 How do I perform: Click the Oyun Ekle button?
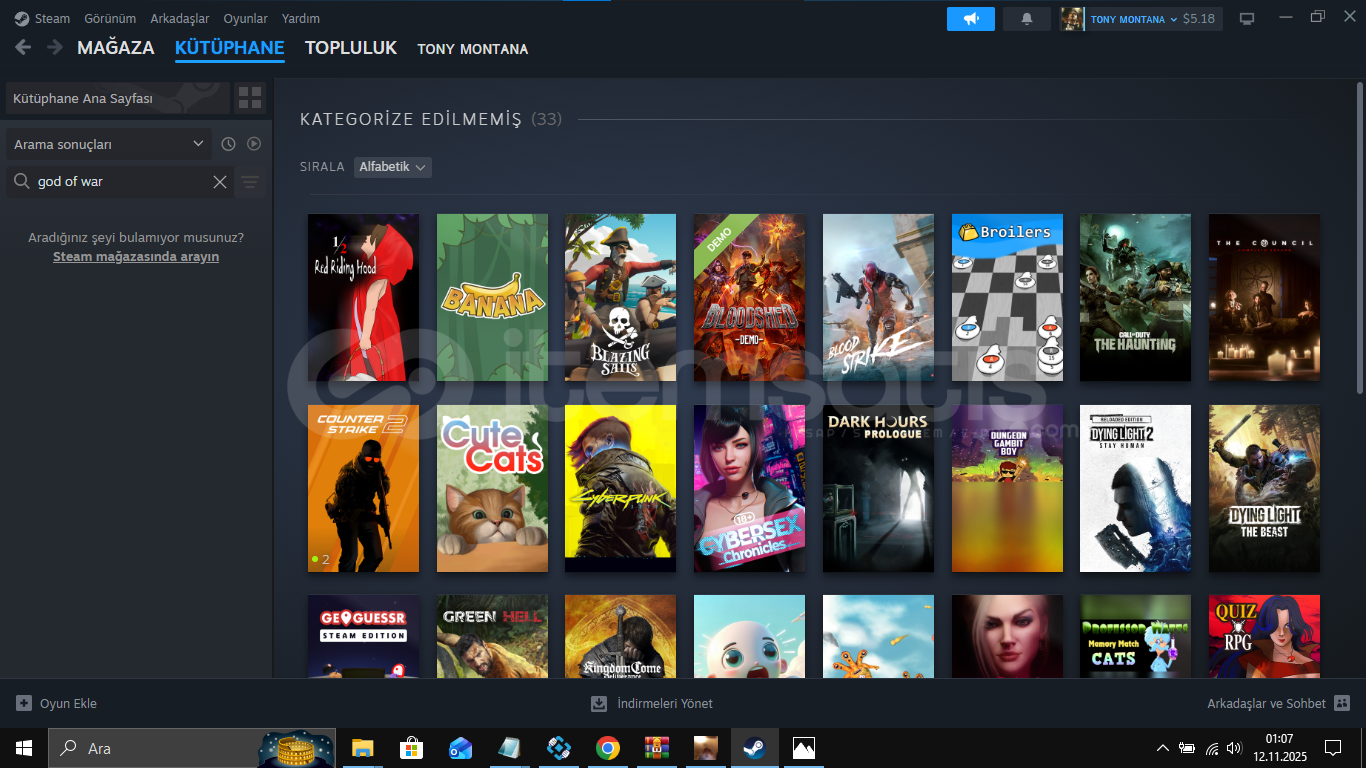[57, 703]
